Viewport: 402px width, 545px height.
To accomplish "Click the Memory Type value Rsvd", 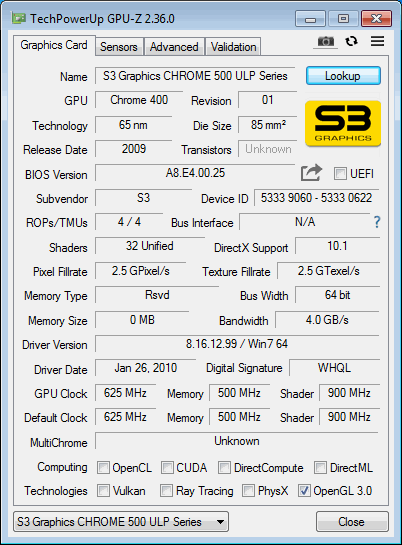I will point(157,295).
